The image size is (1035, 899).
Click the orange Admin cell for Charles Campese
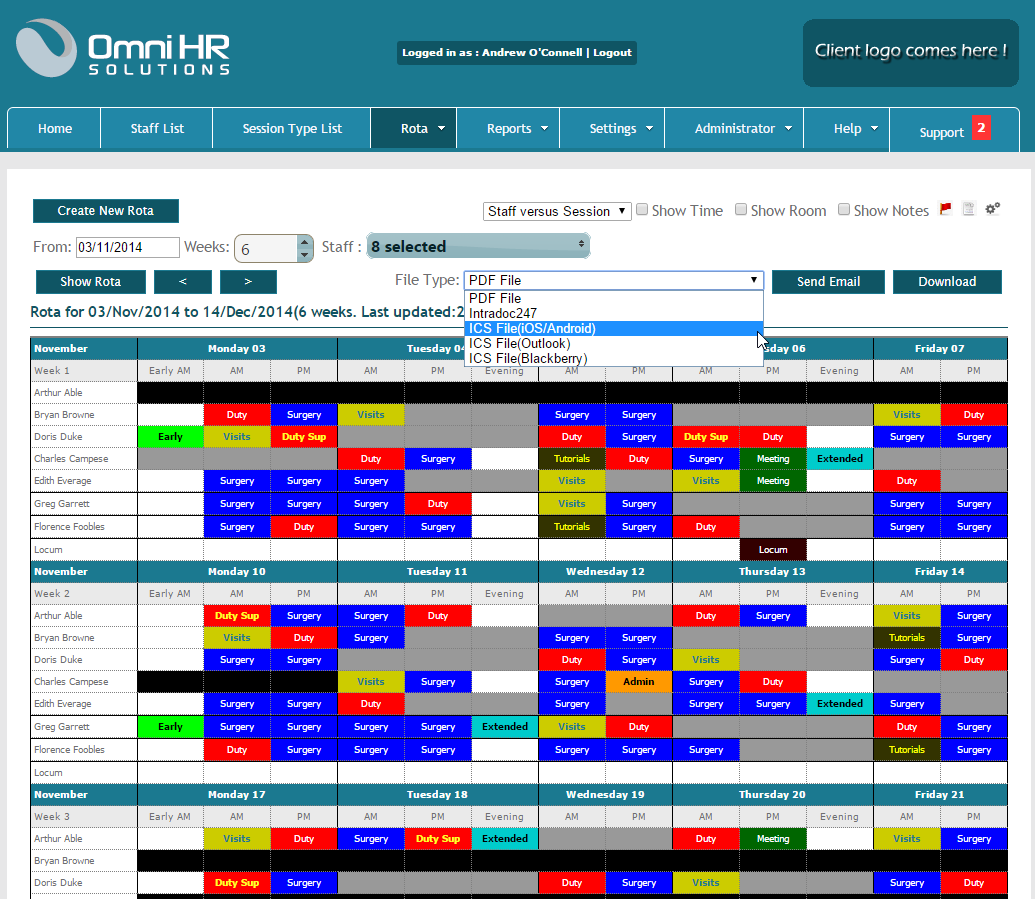tap(638, 681)
